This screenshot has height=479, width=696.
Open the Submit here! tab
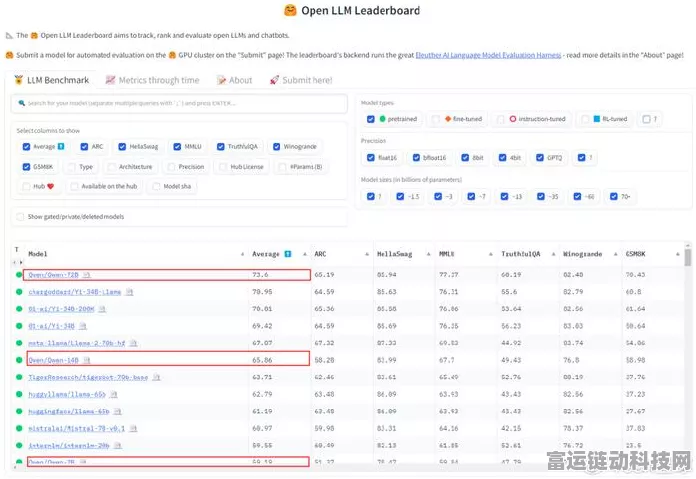[301, 80]
